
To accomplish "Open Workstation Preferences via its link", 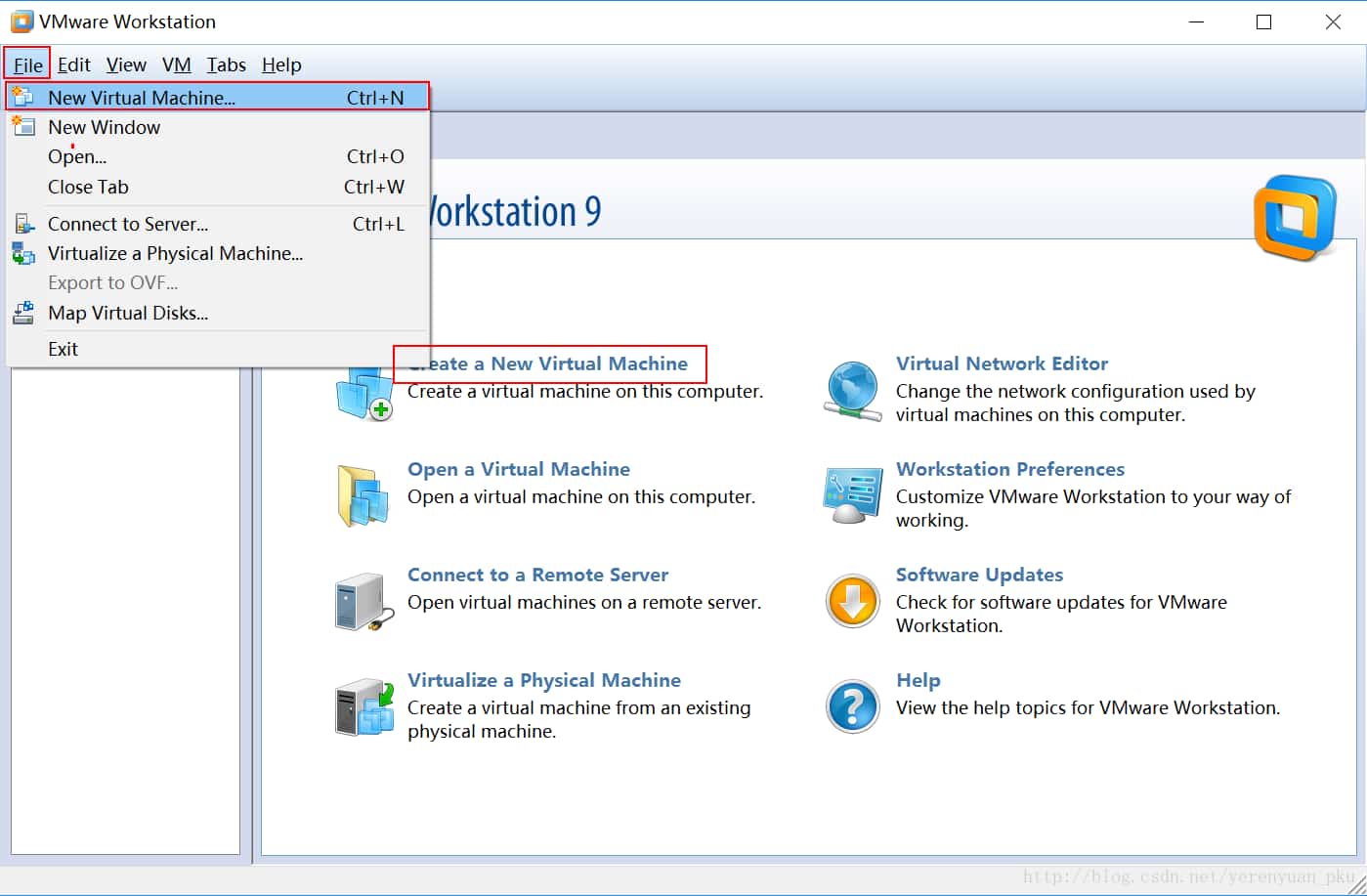I will pos(1010,469).
